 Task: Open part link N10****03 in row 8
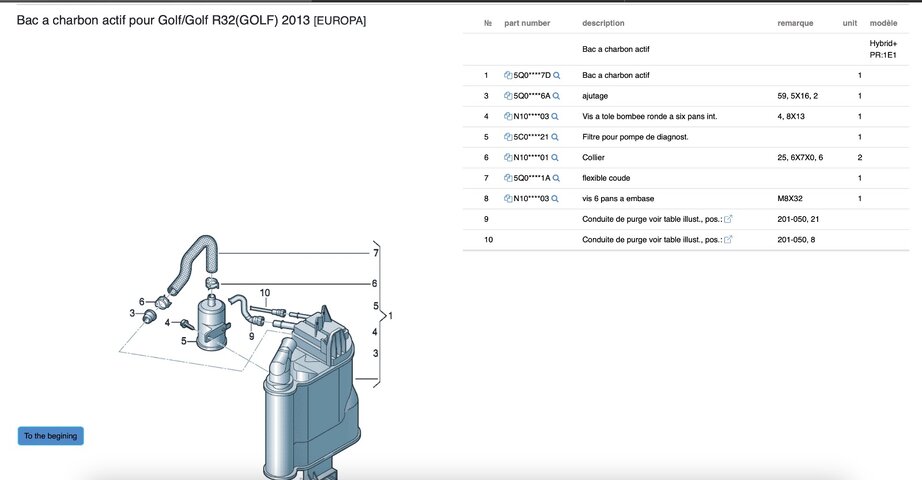click(x=531, y=199)
